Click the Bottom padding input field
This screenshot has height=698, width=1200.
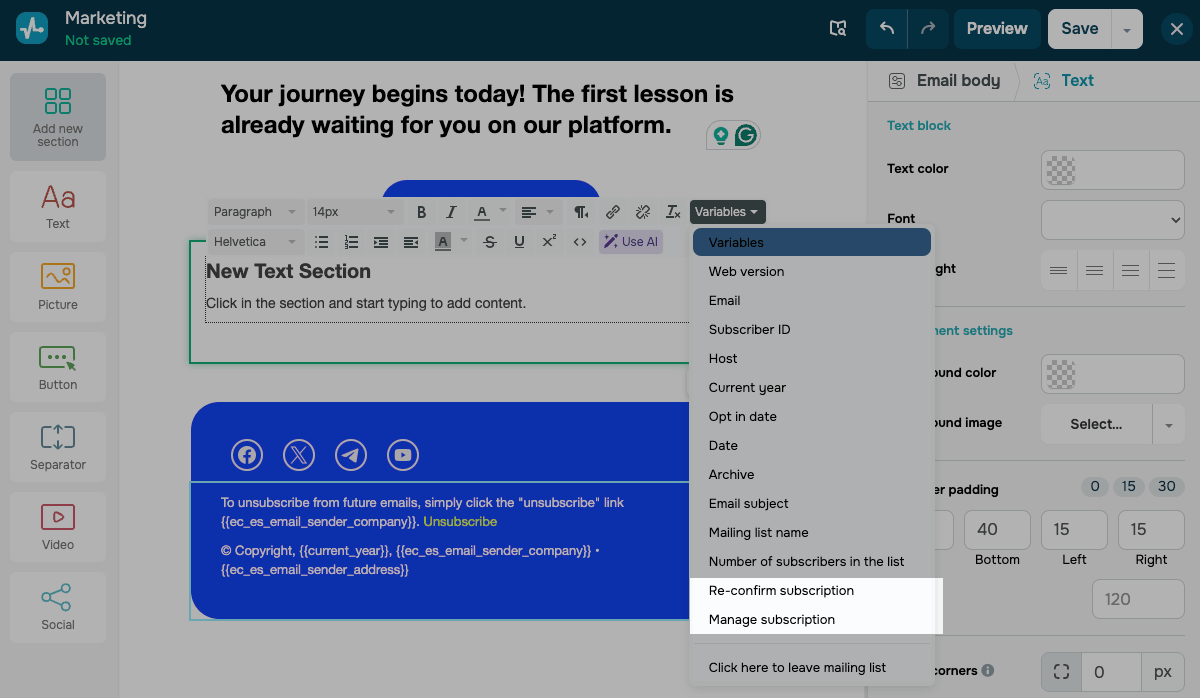click(x=997, y=530)
